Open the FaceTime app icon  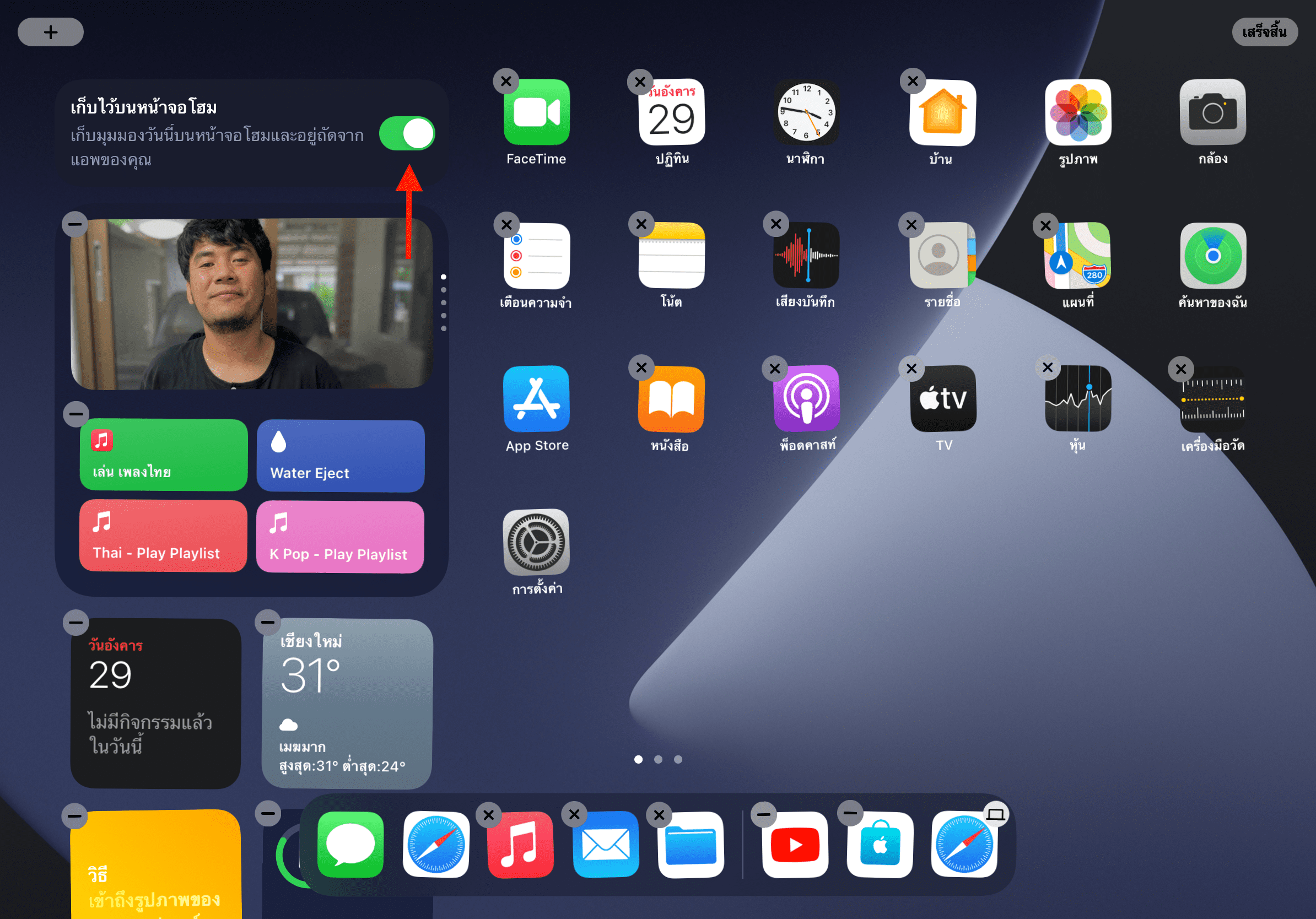536,112
